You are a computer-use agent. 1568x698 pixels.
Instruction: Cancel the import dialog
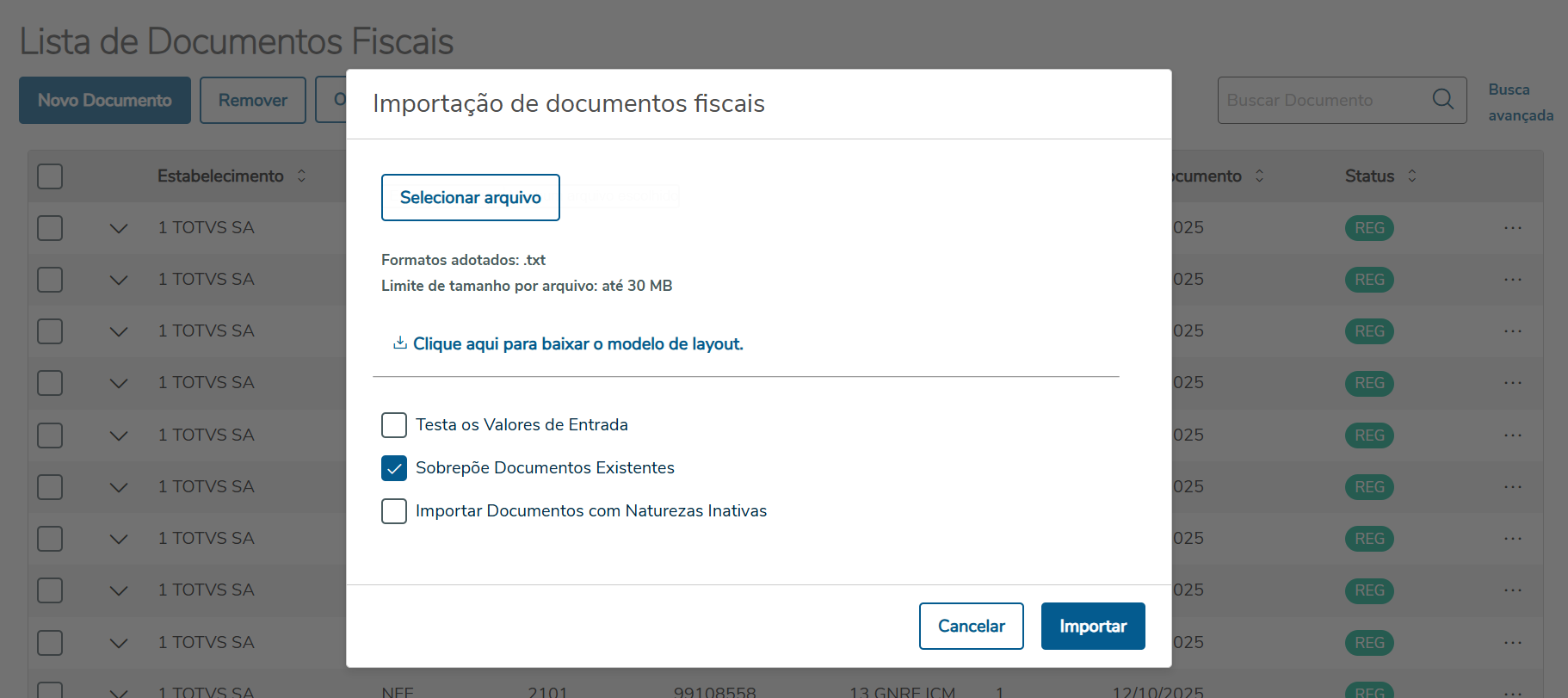[x=971, y=626]
